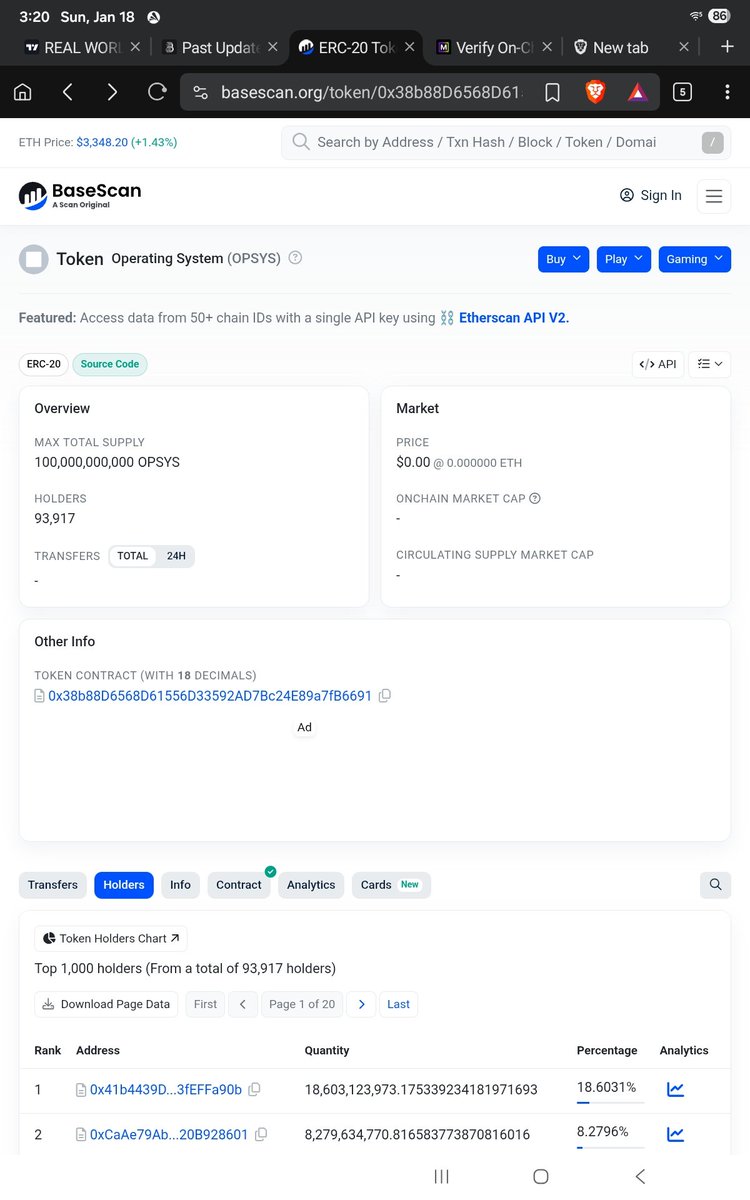Open the Token Holders Chart button
Screen dimensions: 750x1200
pyautogui.click(x=111, y=939)
